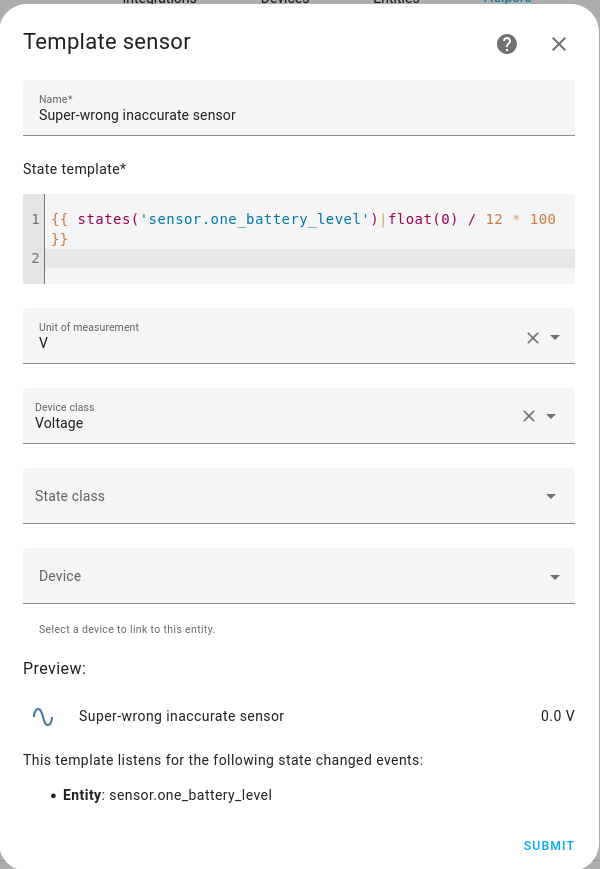Viewport: 600px width, 869px height.
Task: Close the Template sensor dialog
Action: click(x=558, y=44)
